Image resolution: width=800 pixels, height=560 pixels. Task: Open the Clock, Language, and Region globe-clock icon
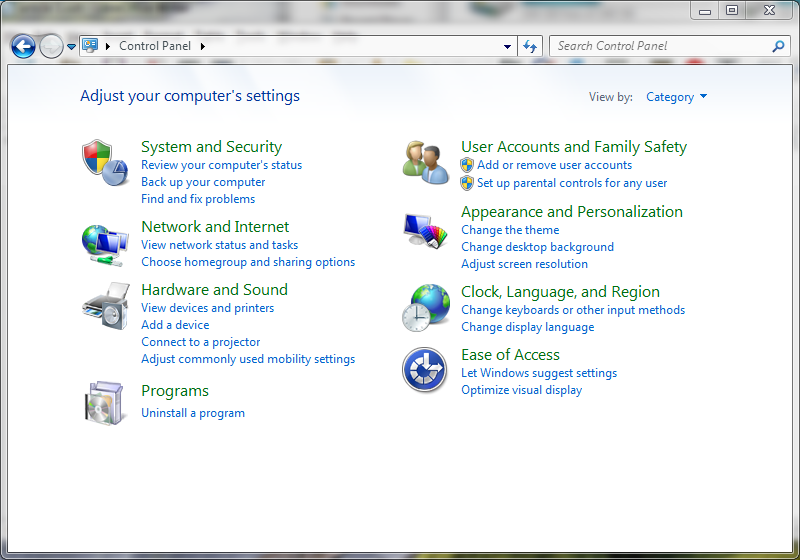tap(426, 308)
